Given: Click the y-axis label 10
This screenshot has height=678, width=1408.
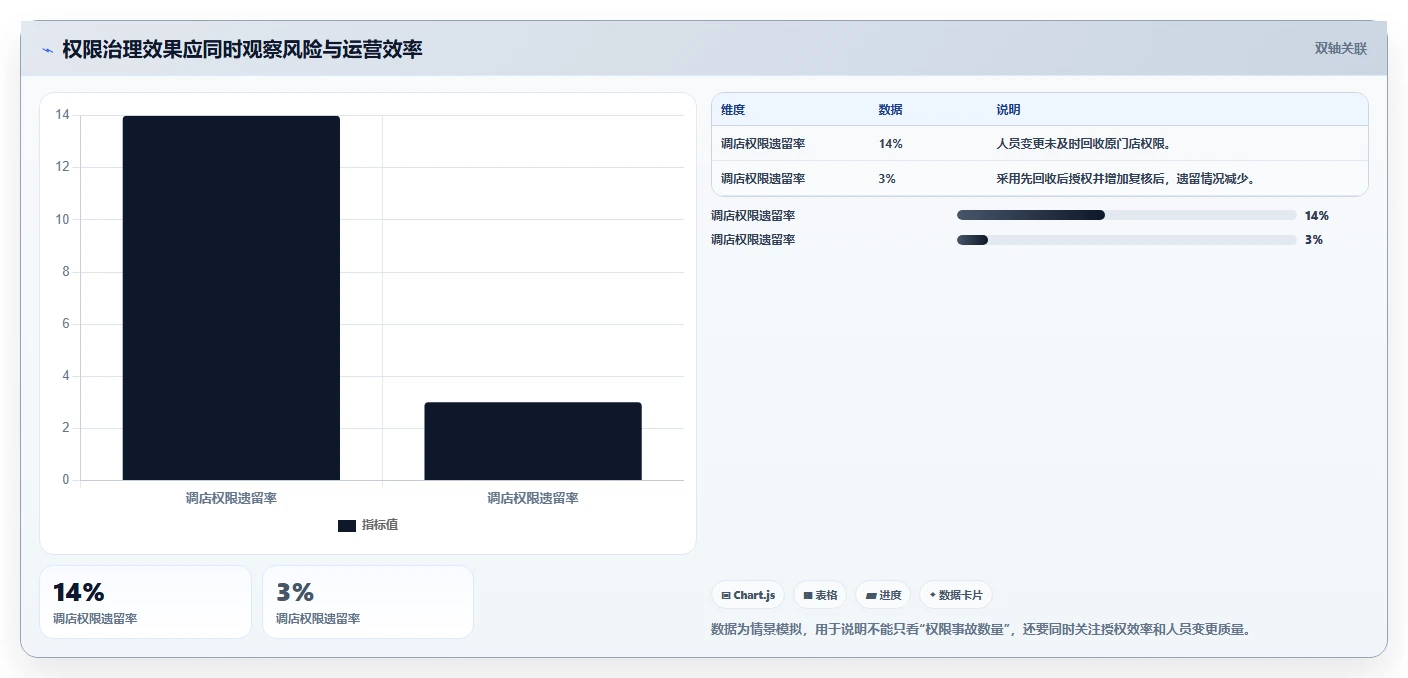Looking at the screenshot, I should (x=63, y=219).
